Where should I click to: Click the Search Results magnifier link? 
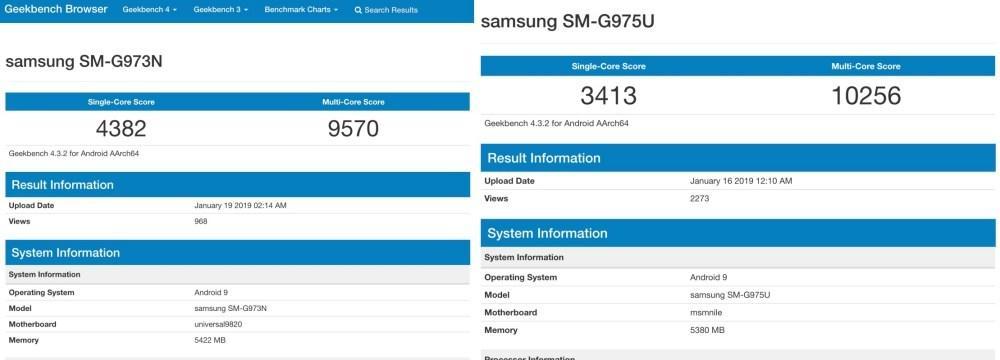point(386,10)
